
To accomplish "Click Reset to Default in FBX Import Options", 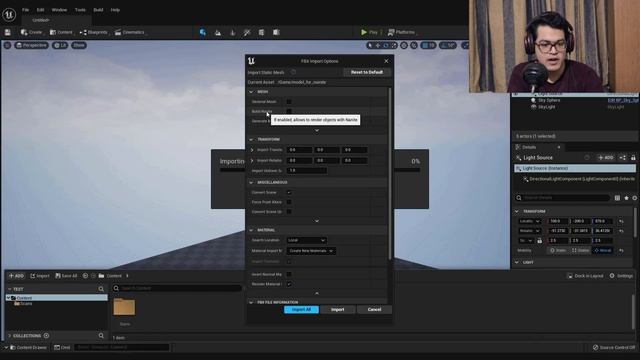I will pyautogui.click(x=367, y=72).
